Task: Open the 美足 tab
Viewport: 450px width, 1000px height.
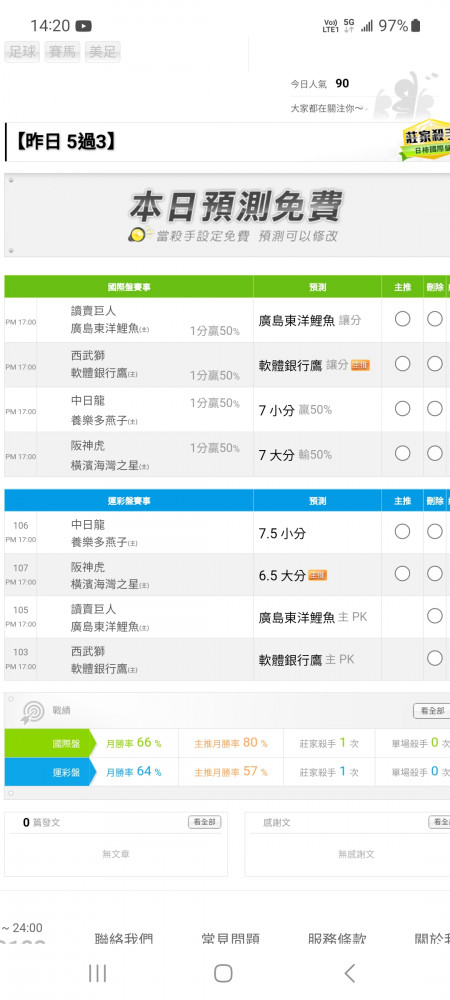Action: coord(103,52)
